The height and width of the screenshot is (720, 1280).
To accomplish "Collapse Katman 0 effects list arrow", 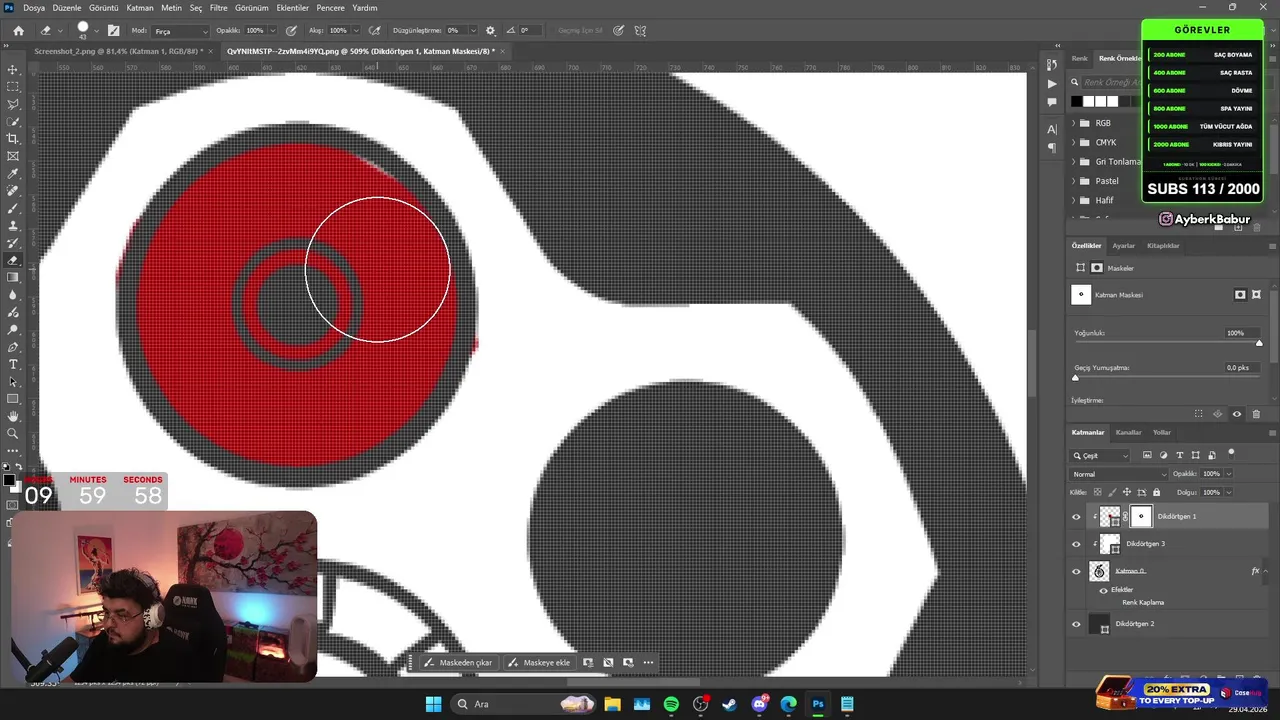I will [x=1265, y=571].
